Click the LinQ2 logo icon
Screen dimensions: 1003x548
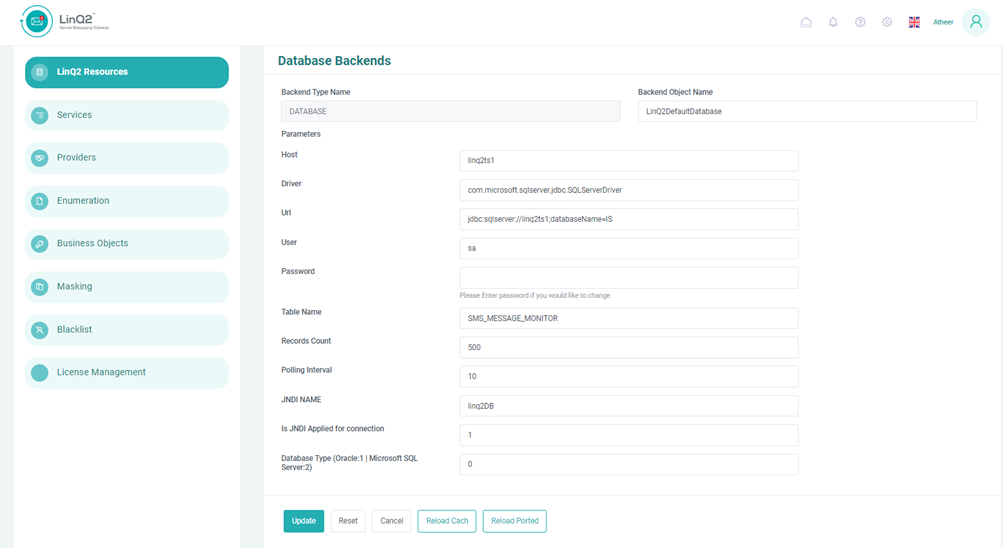click(36, 22)
